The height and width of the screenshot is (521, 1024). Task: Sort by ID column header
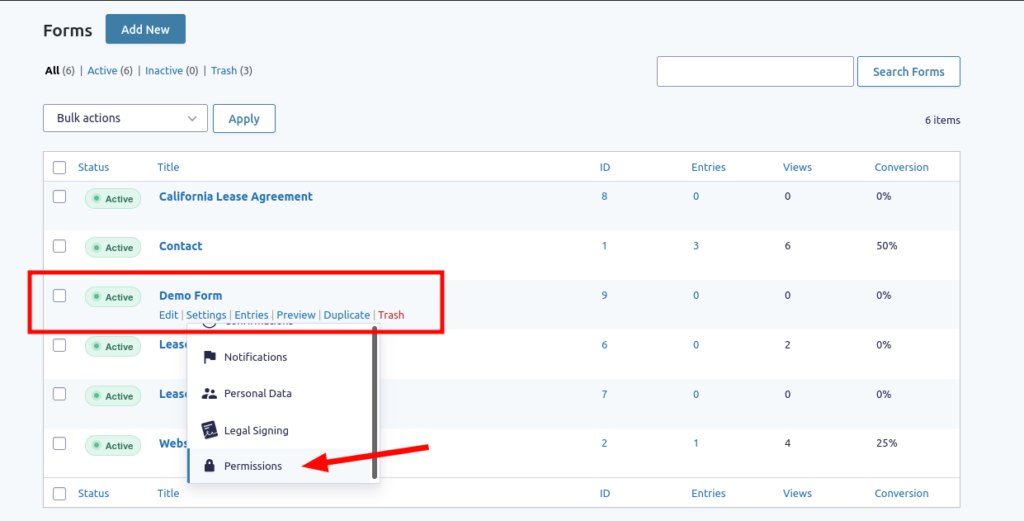tap(605, 167)
